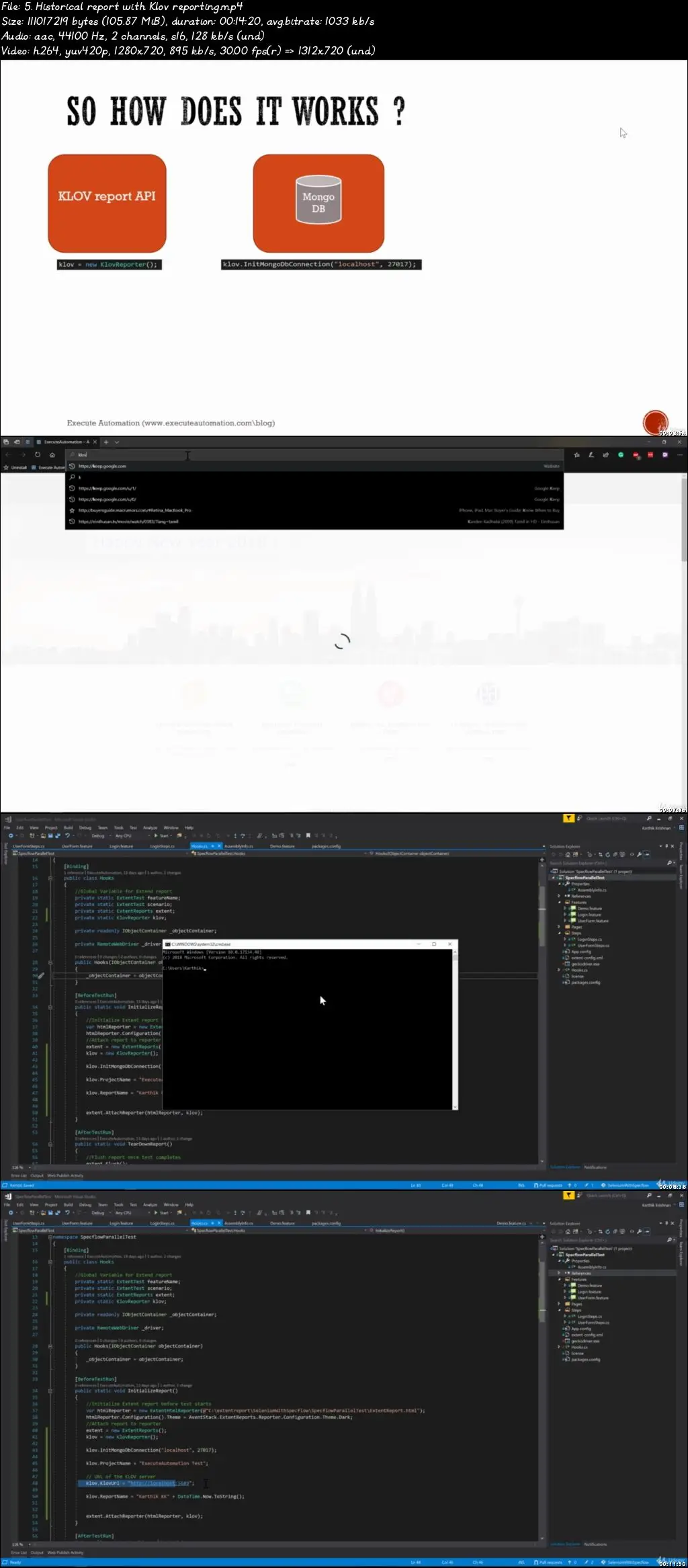Click Solution Explorer search box in KlovUrl Visual Studio
Viewport: 688px width, 1568px height.
[x=611, y=1239]
